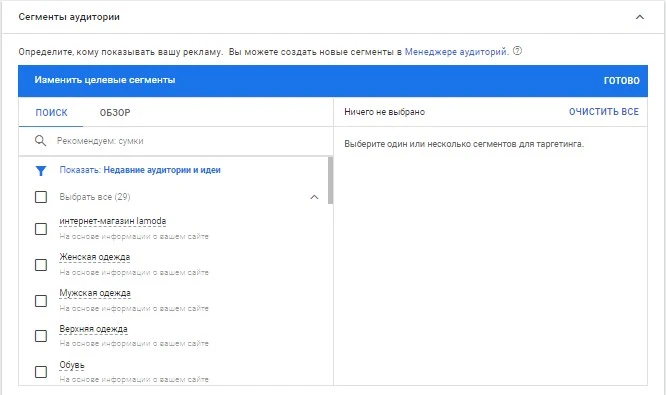
Task: Collapse the Выбрать все list chevron
Action: pyautogui.click(x=314, y=197)
